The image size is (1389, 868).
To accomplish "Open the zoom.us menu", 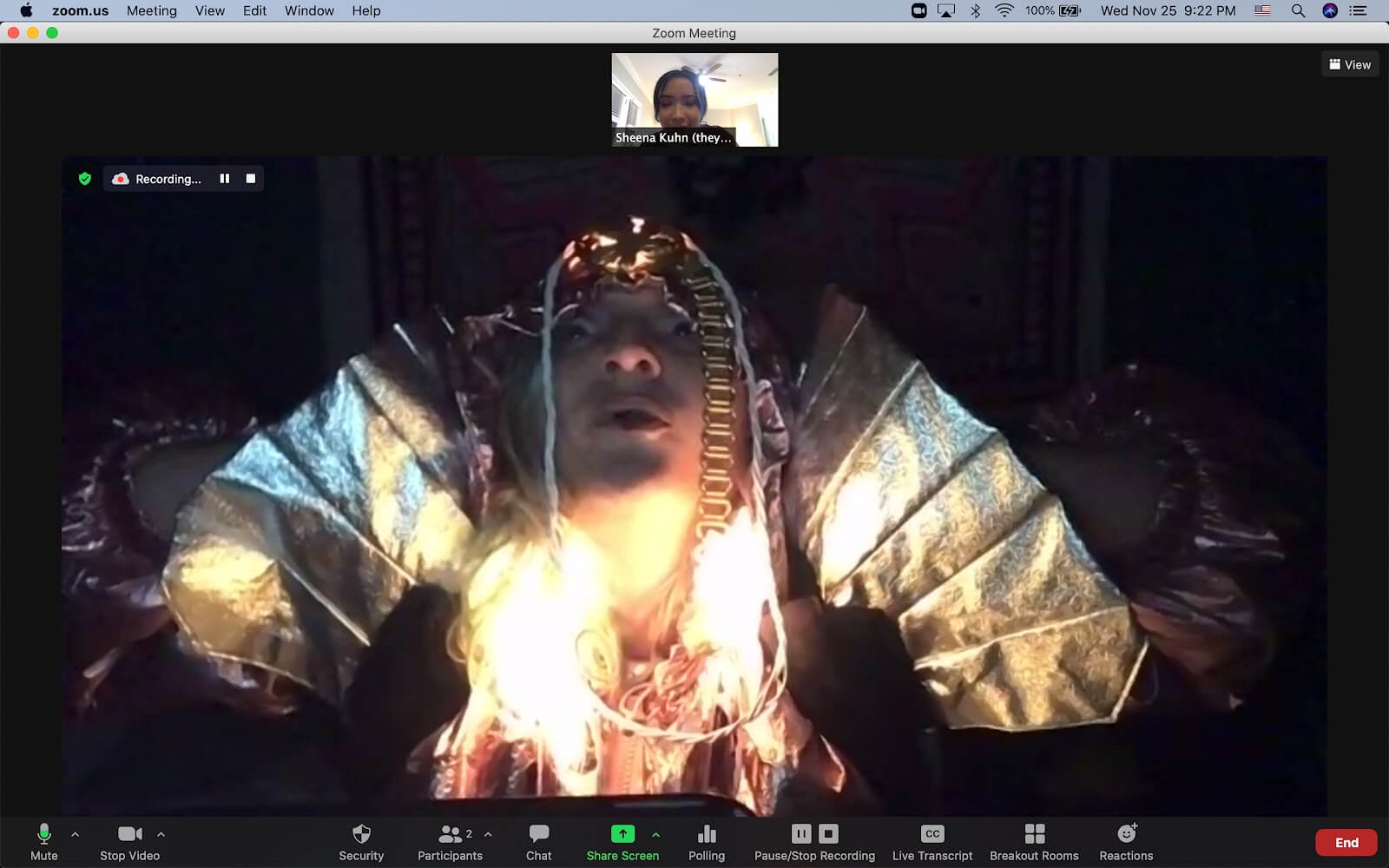I will (x=80, y=10).
